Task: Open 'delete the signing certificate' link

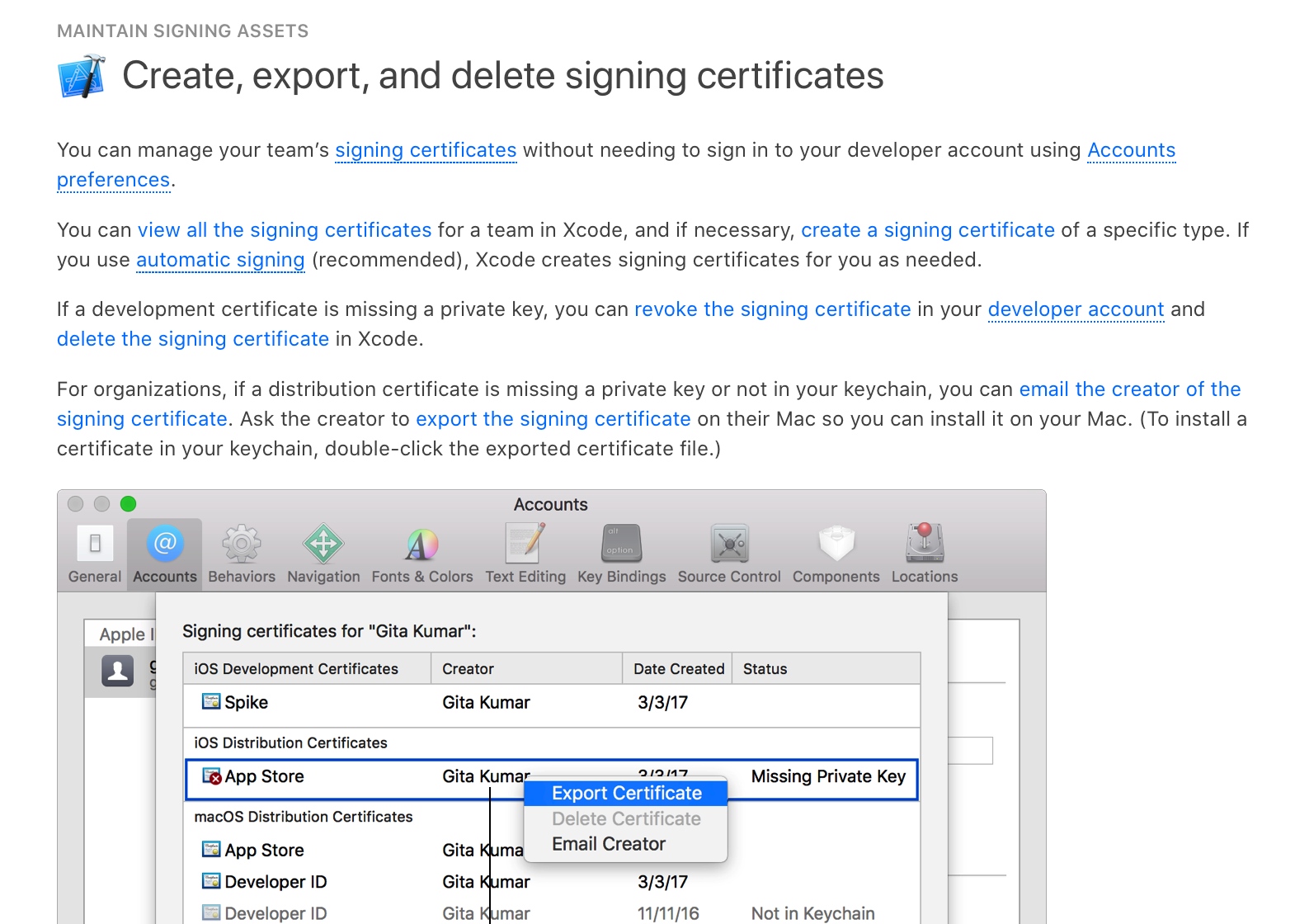Action: click(x=192, y=339)
